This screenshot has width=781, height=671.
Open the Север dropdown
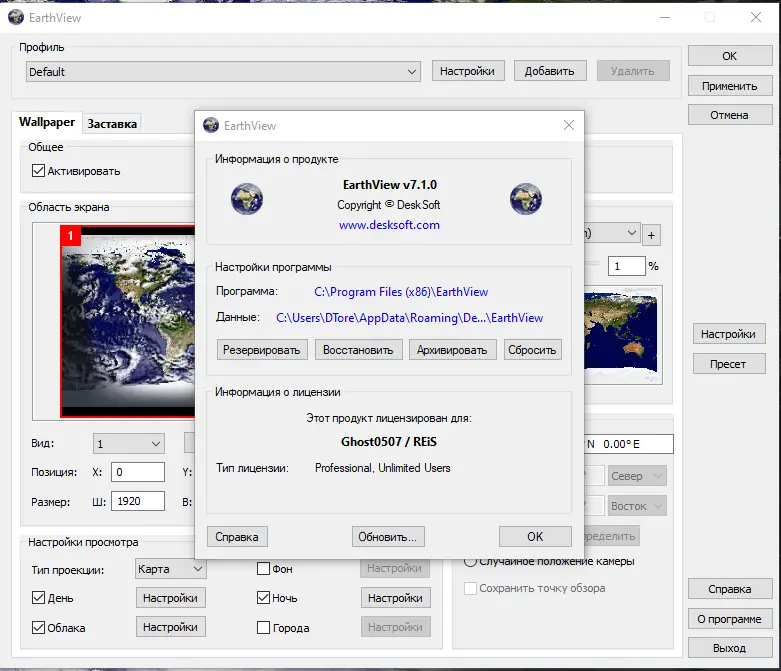coord(637,476)
